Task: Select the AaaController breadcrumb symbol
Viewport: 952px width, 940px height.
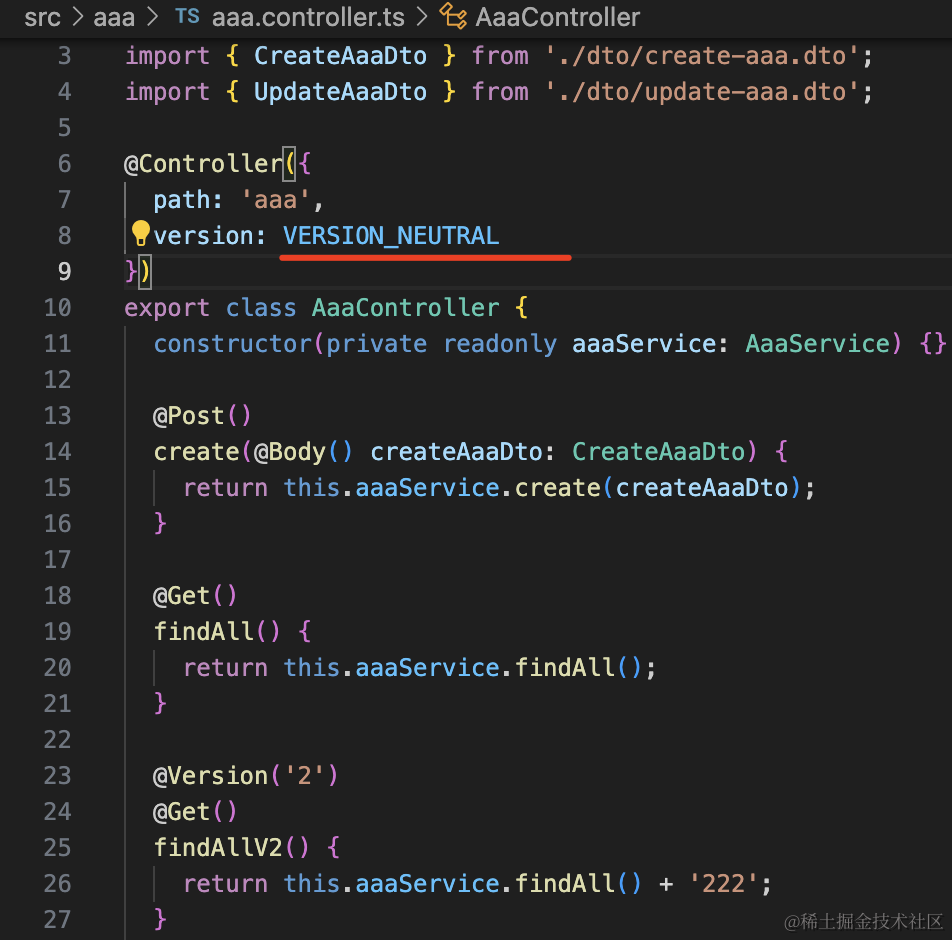Action: tap(557, 17)
